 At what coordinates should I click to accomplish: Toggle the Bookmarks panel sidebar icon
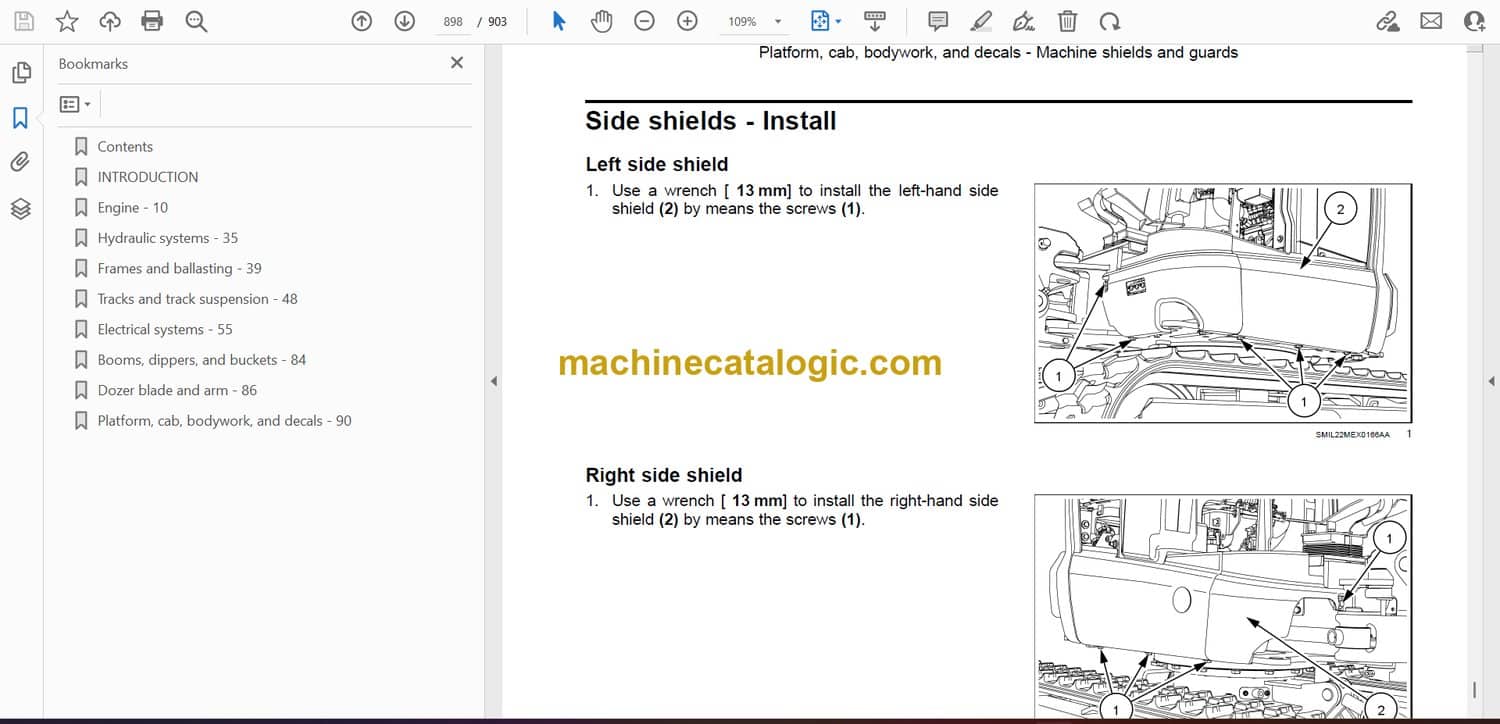pos(20,118)
